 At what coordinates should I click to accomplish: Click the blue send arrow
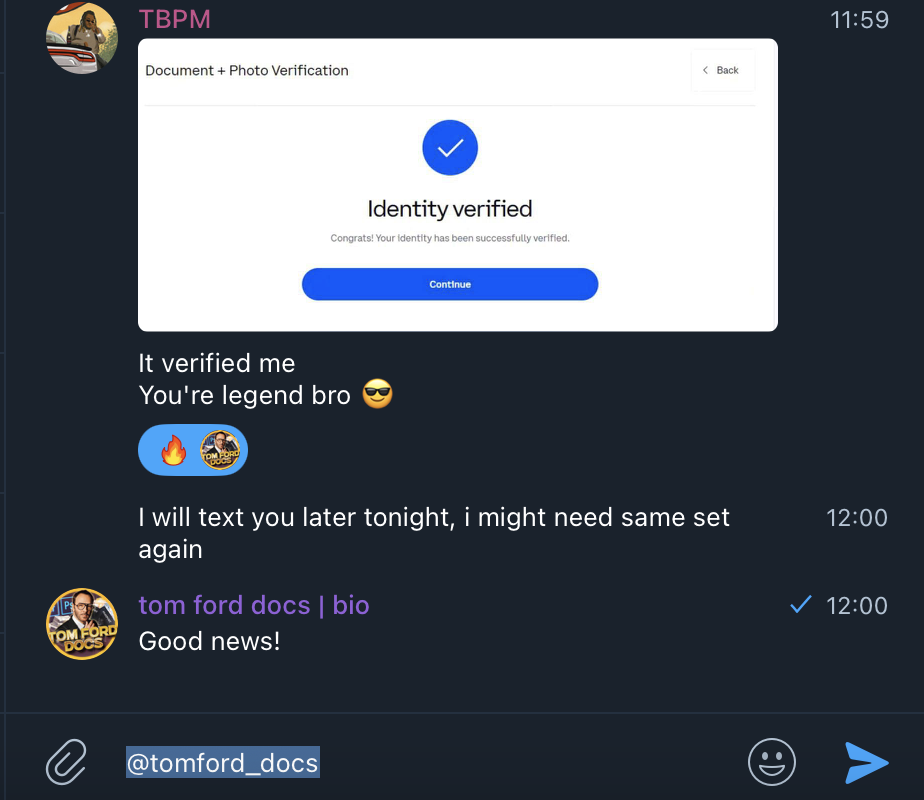point(866,763)
